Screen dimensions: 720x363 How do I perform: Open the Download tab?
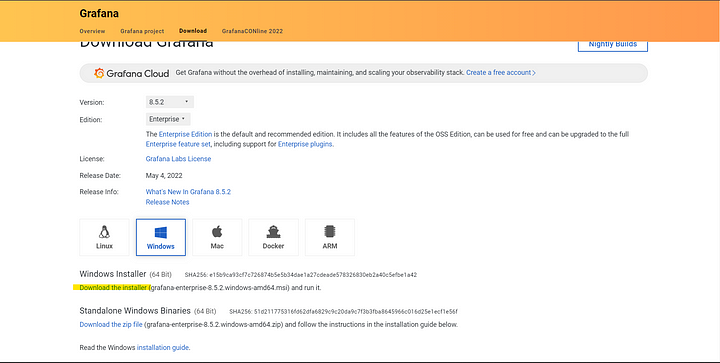click(x=193, y=31)
